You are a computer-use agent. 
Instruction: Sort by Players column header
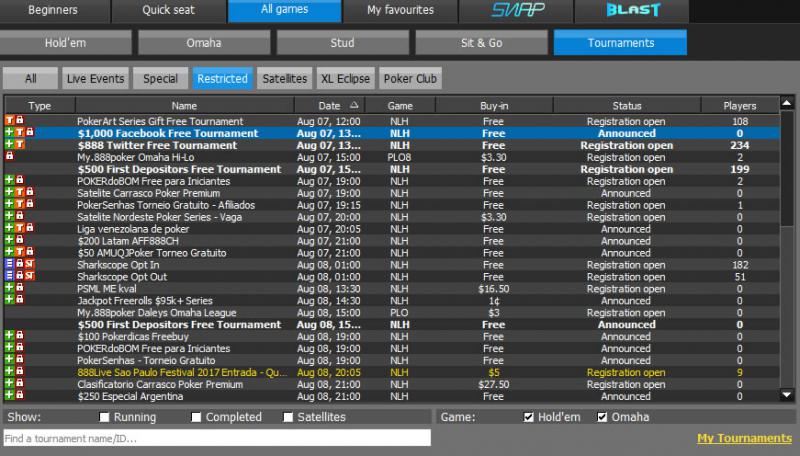click(740, 106)
